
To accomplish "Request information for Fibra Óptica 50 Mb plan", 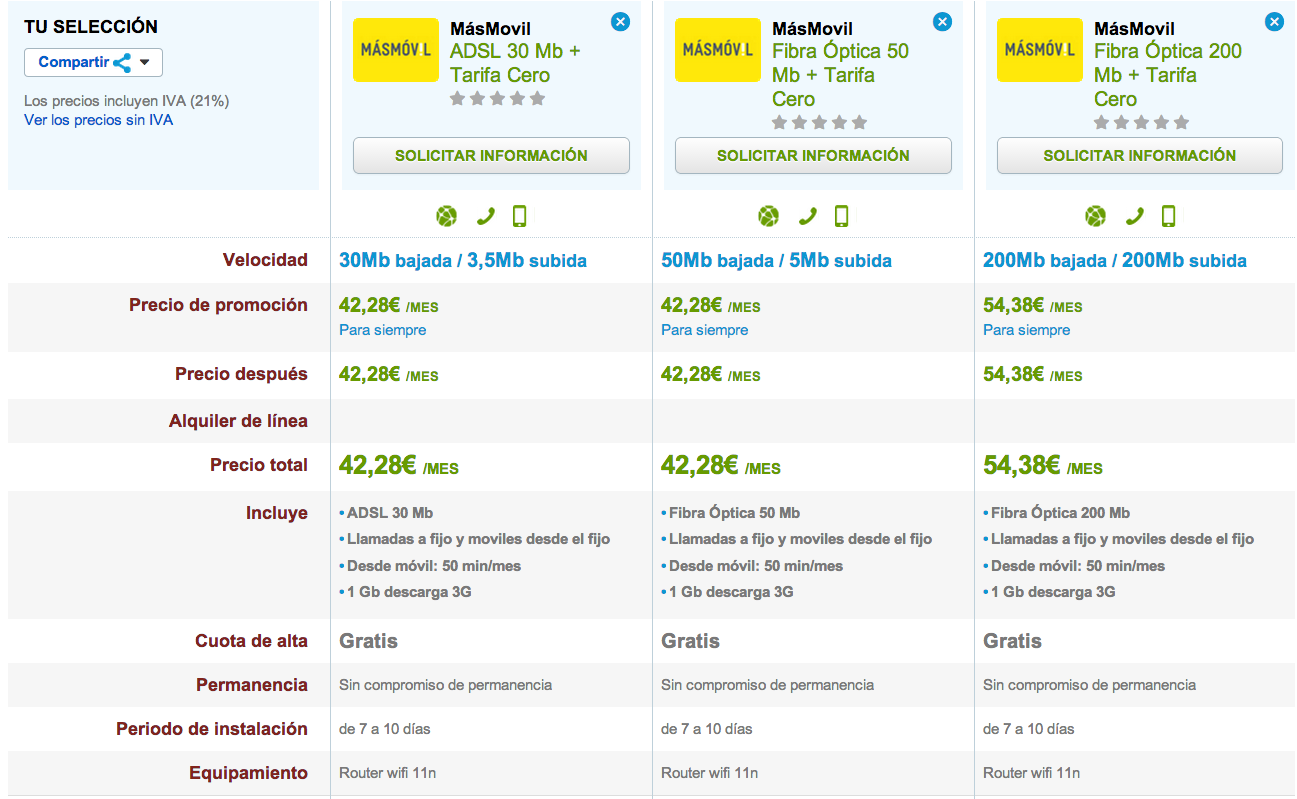I will click(x=813, y=156).
